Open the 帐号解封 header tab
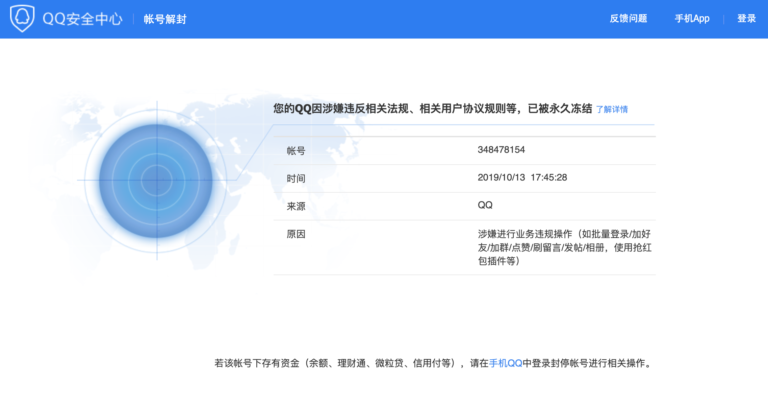 [165, 19]
